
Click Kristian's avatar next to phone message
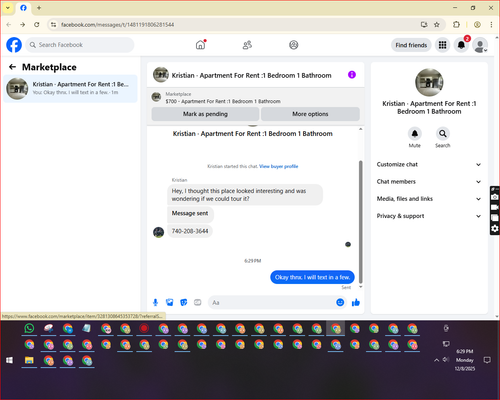click(x=158, y=232)
